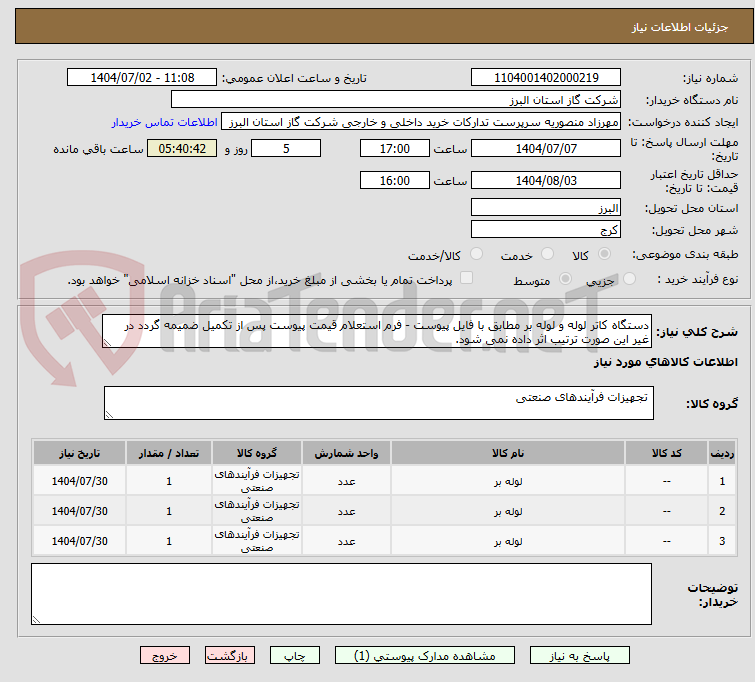Viewport: 755px width, 682px height.
Task: Click the گروه کالا table column header
Action: (x=257, y=453)
